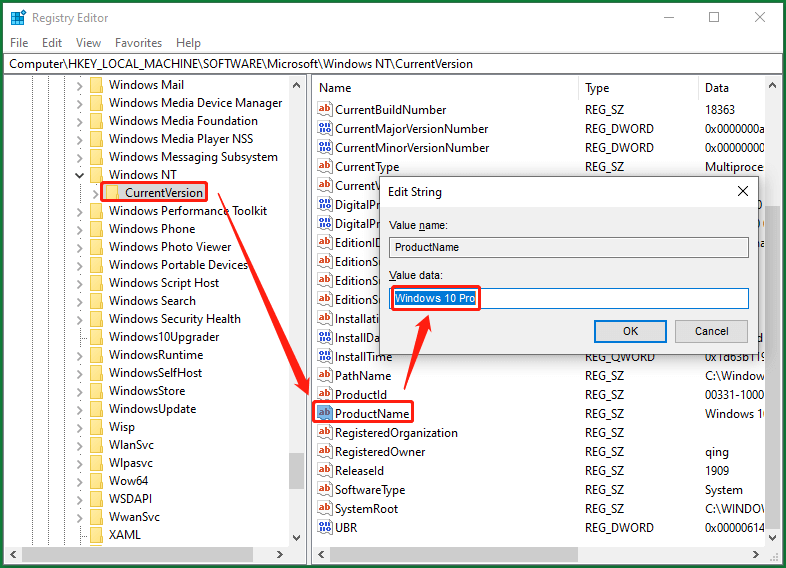Click the RegisteredOwner string icon
Screen dimensions: 786x568
click(x=324, y=451)
